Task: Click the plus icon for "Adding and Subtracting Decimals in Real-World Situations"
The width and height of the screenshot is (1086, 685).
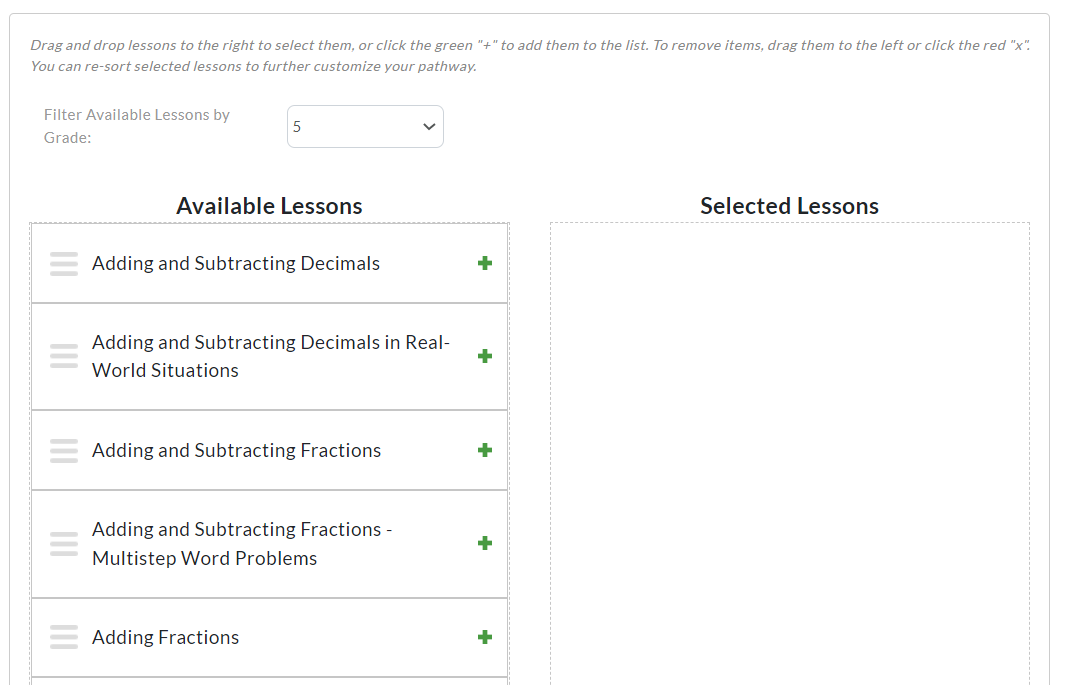Action: coord(484,355)
